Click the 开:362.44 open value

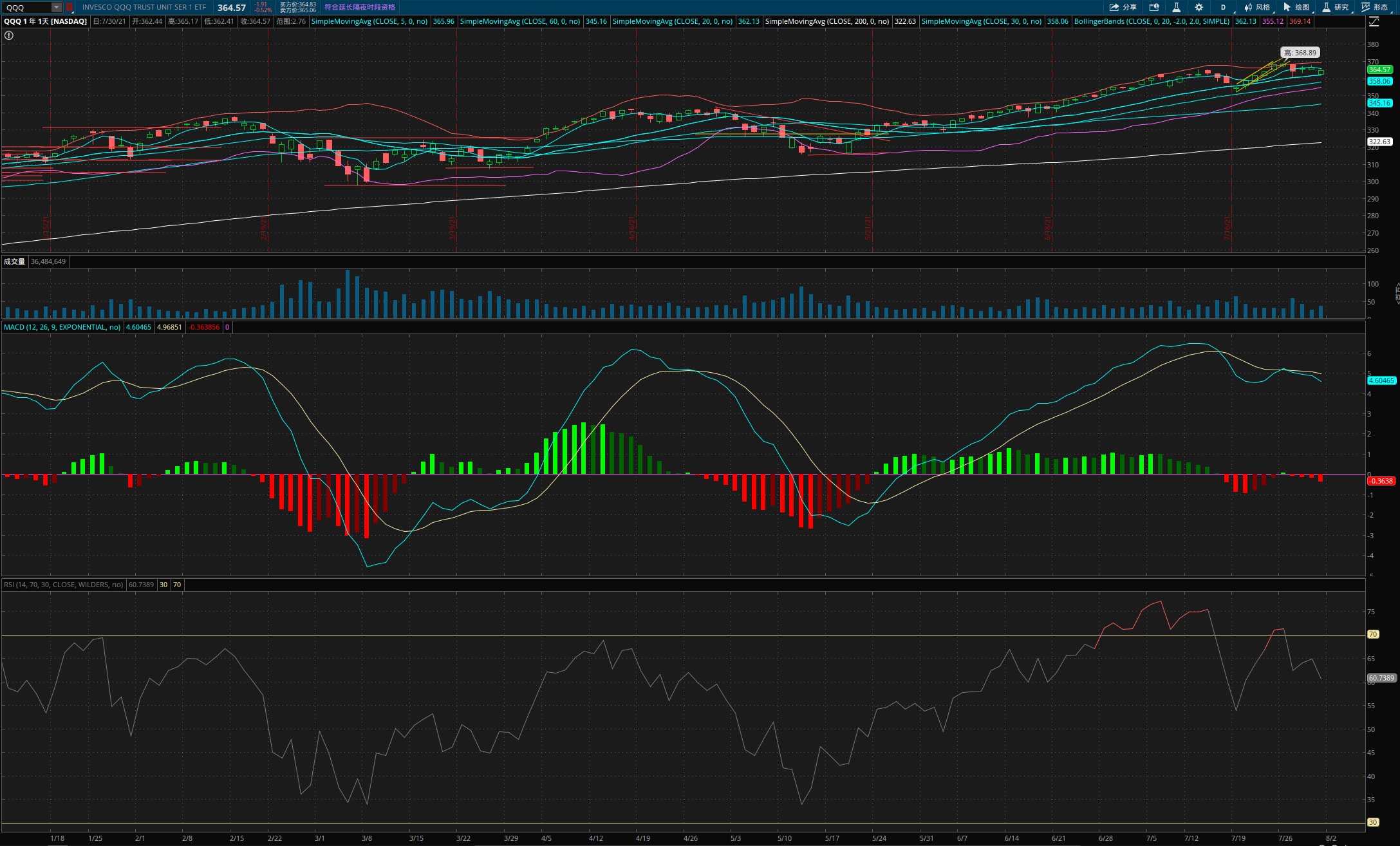pos(147,21)
